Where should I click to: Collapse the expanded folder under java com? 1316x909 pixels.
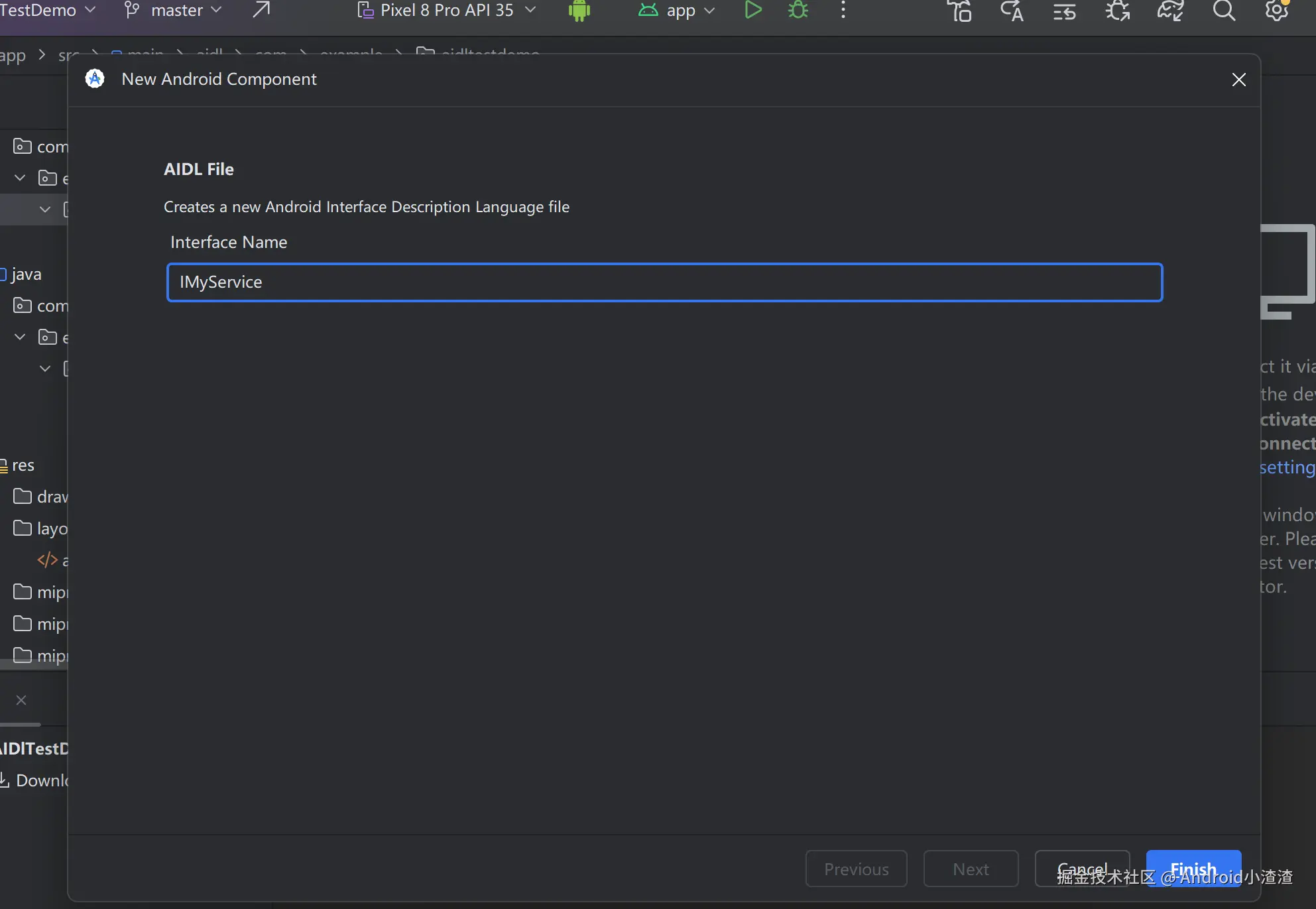point(20,337)
